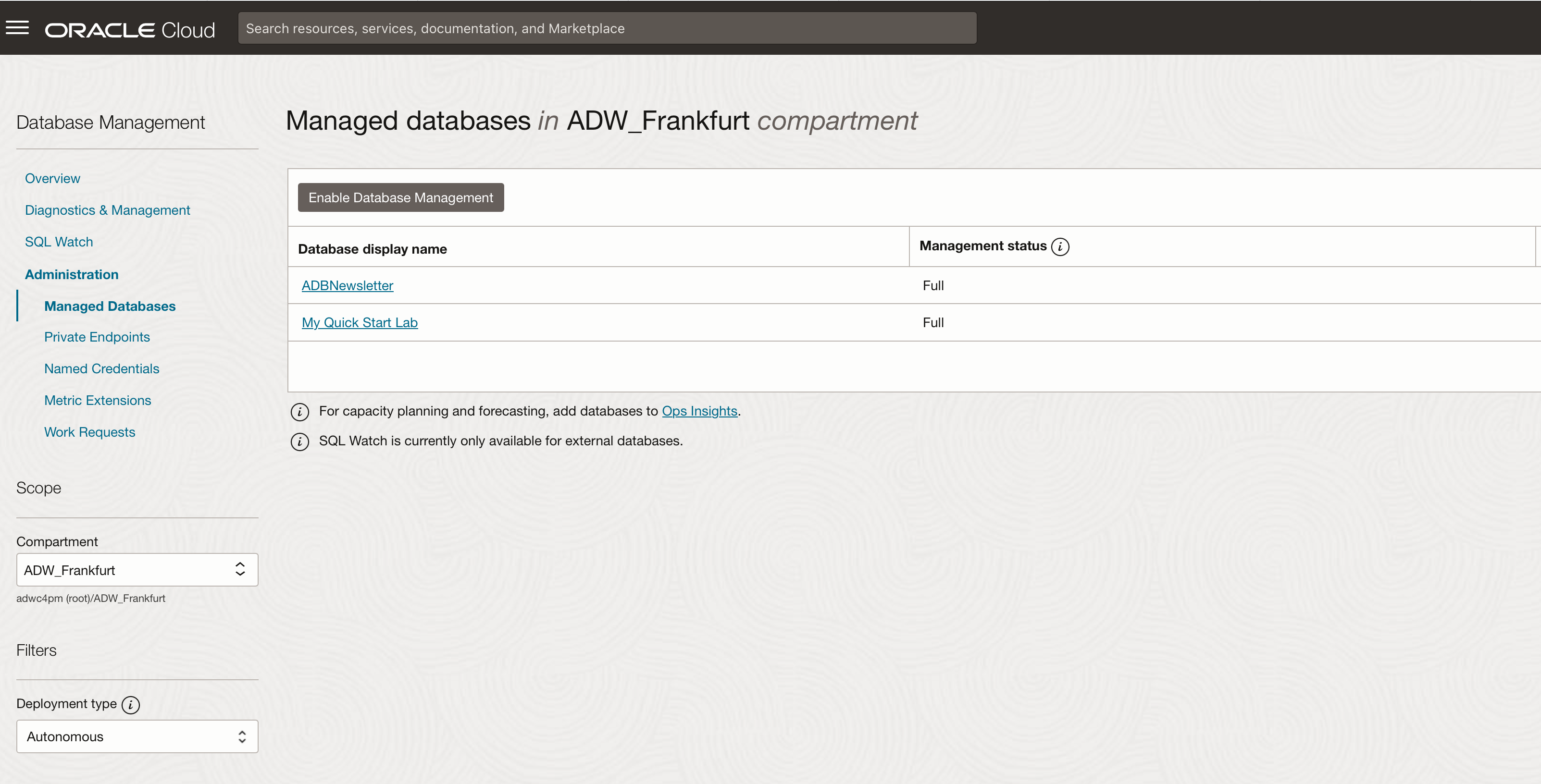Click the Enable Database Management button
1541x784 pixels.
click(x=401, y=197)
